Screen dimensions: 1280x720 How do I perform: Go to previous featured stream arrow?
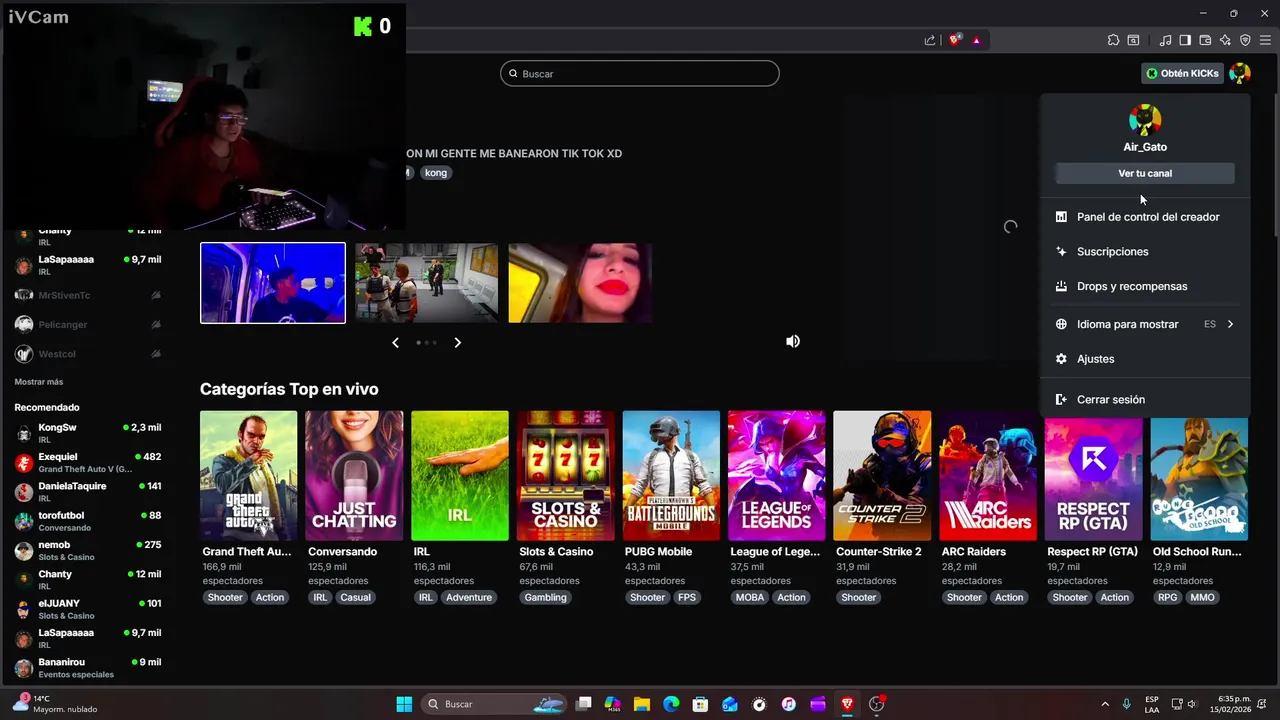coord(395,342)
